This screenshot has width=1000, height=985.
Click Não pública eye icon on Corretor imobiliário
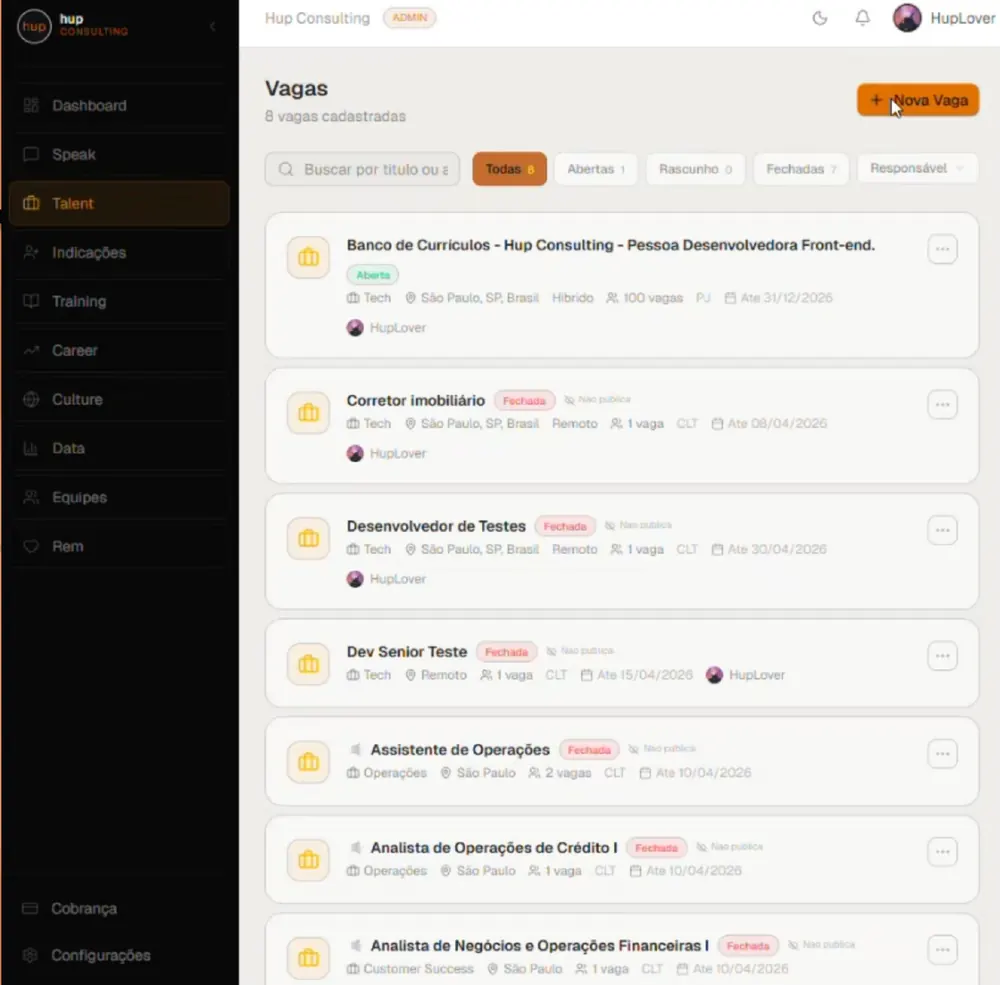click(570, 400)
